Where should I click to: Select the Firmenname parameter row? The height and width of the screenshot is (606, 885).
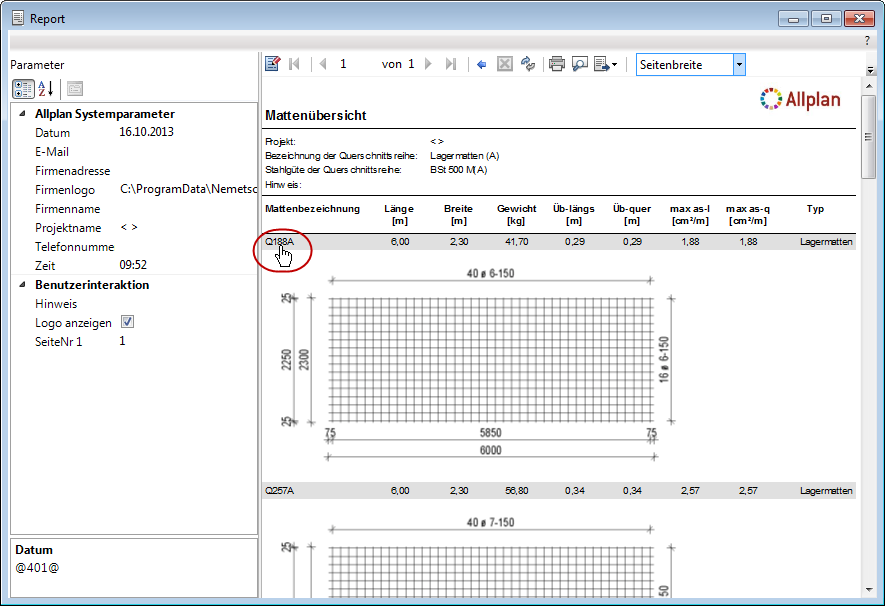[134, 209]
